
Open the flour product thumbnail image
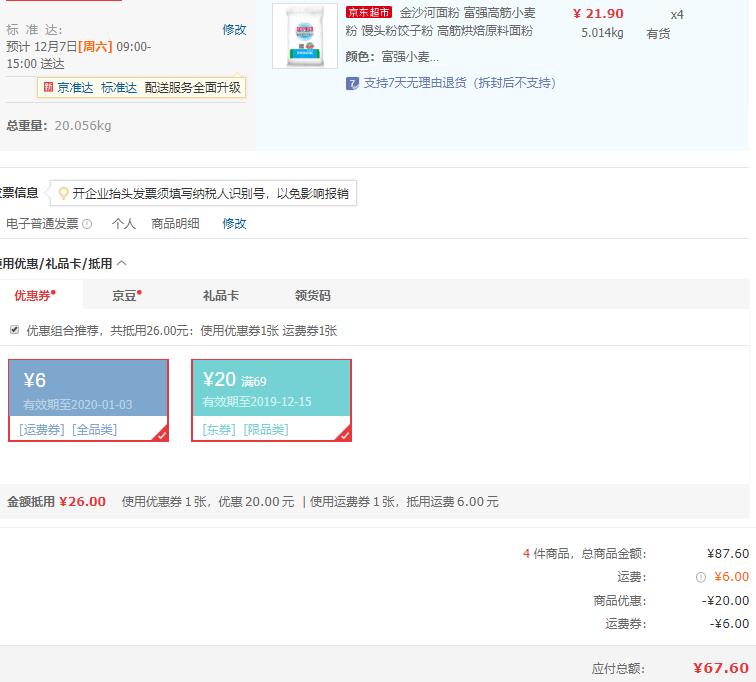coord(305,36)
